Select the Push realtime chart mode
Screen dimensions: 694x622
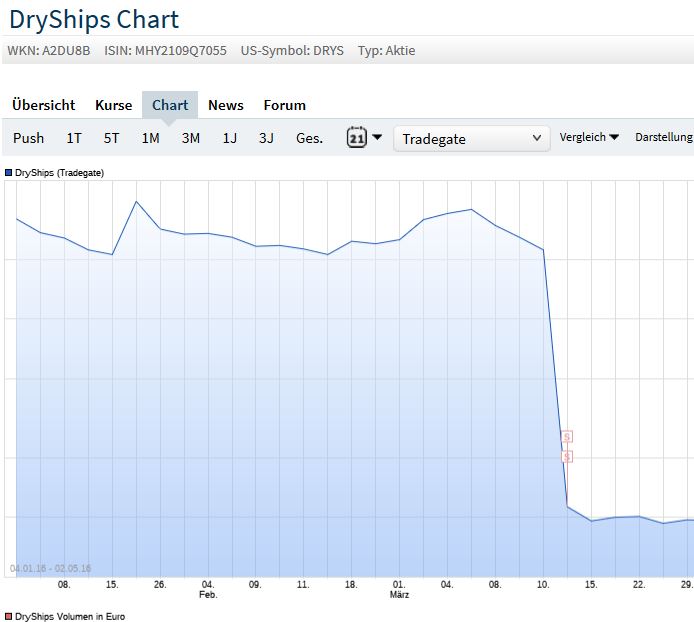(x=29, y=138)
